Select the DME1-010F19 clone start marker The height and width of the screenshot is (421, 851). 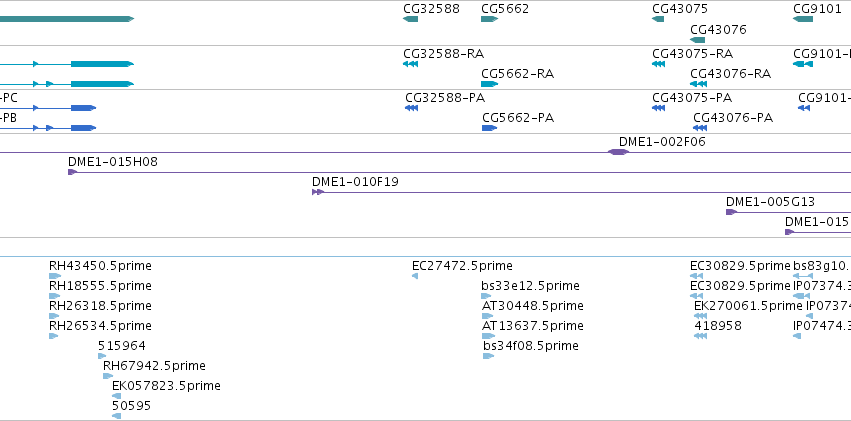318,192
